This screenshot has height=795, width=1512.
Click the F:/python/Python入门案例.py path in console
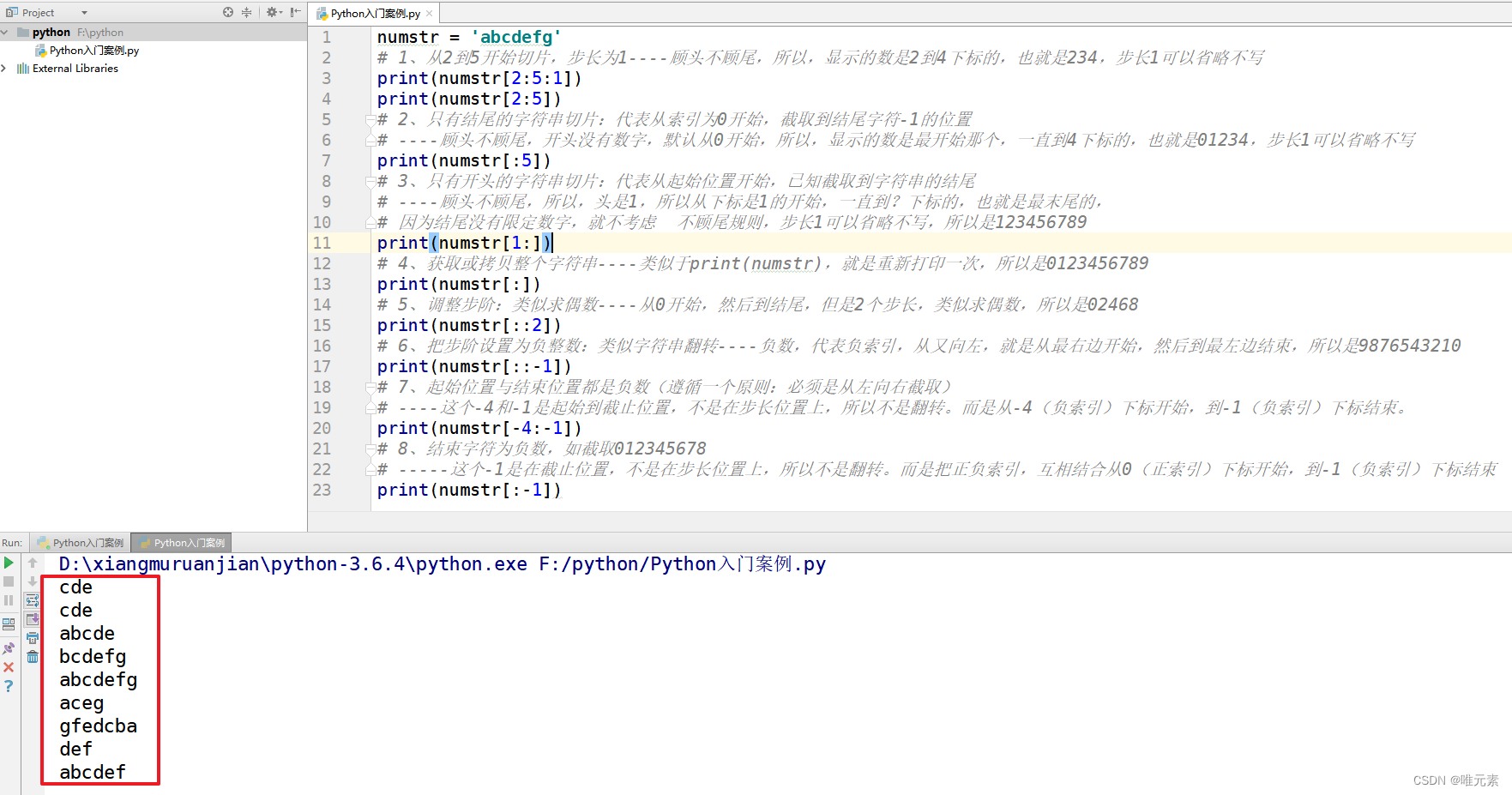pos(683,564)
